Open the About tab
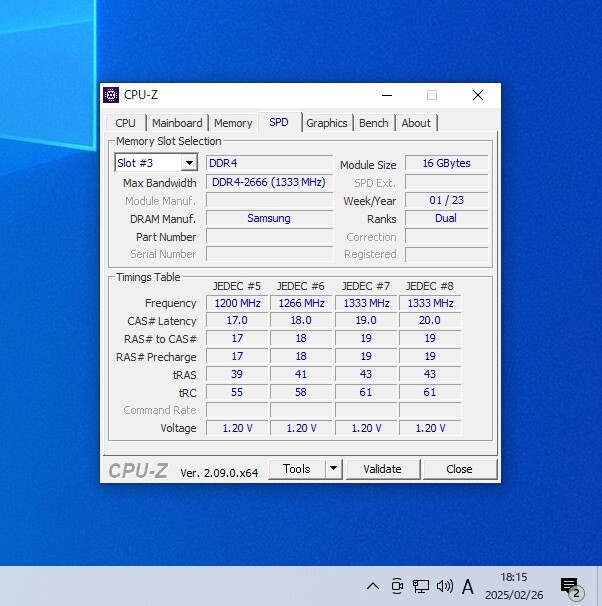 coord(416,123)
